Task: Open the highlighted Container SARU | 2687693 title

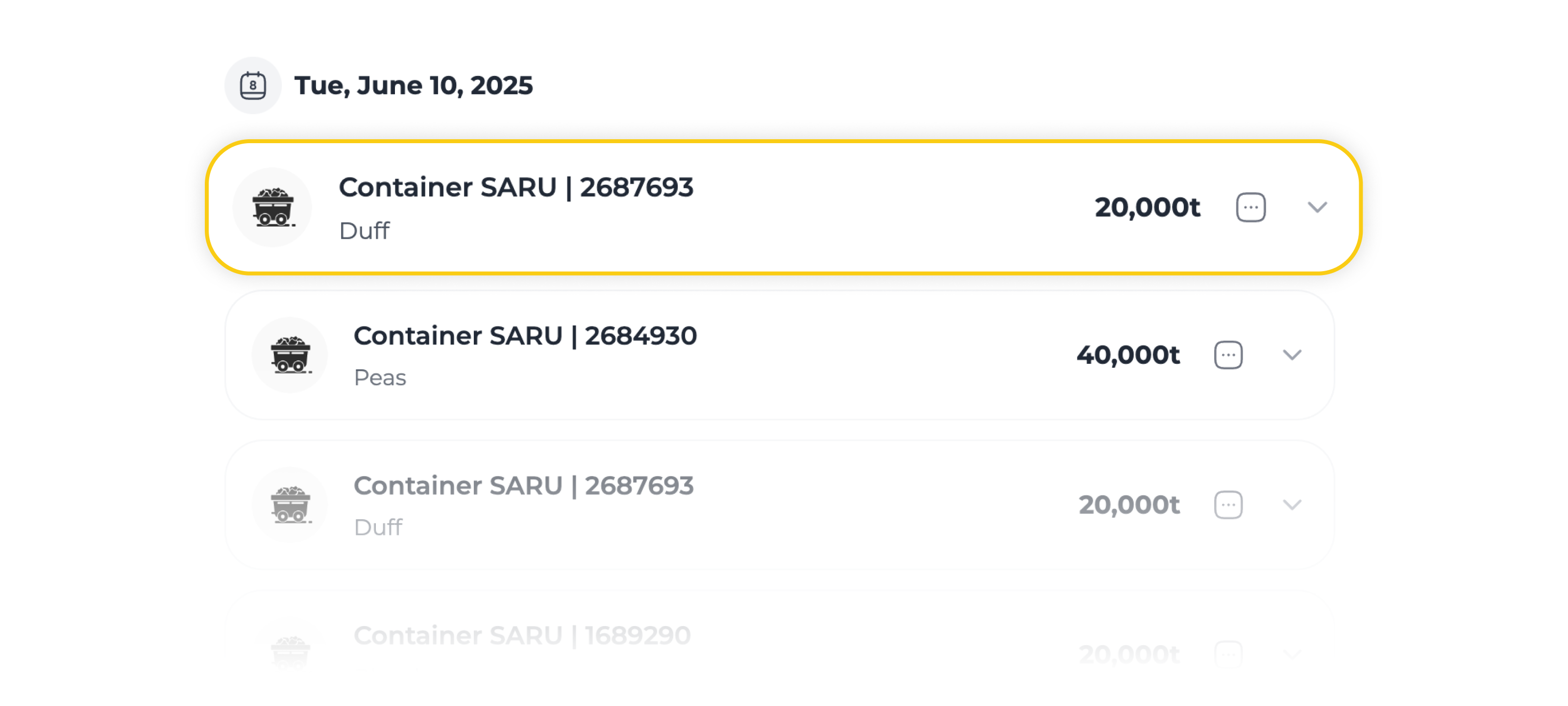Action: coord(516,187)
